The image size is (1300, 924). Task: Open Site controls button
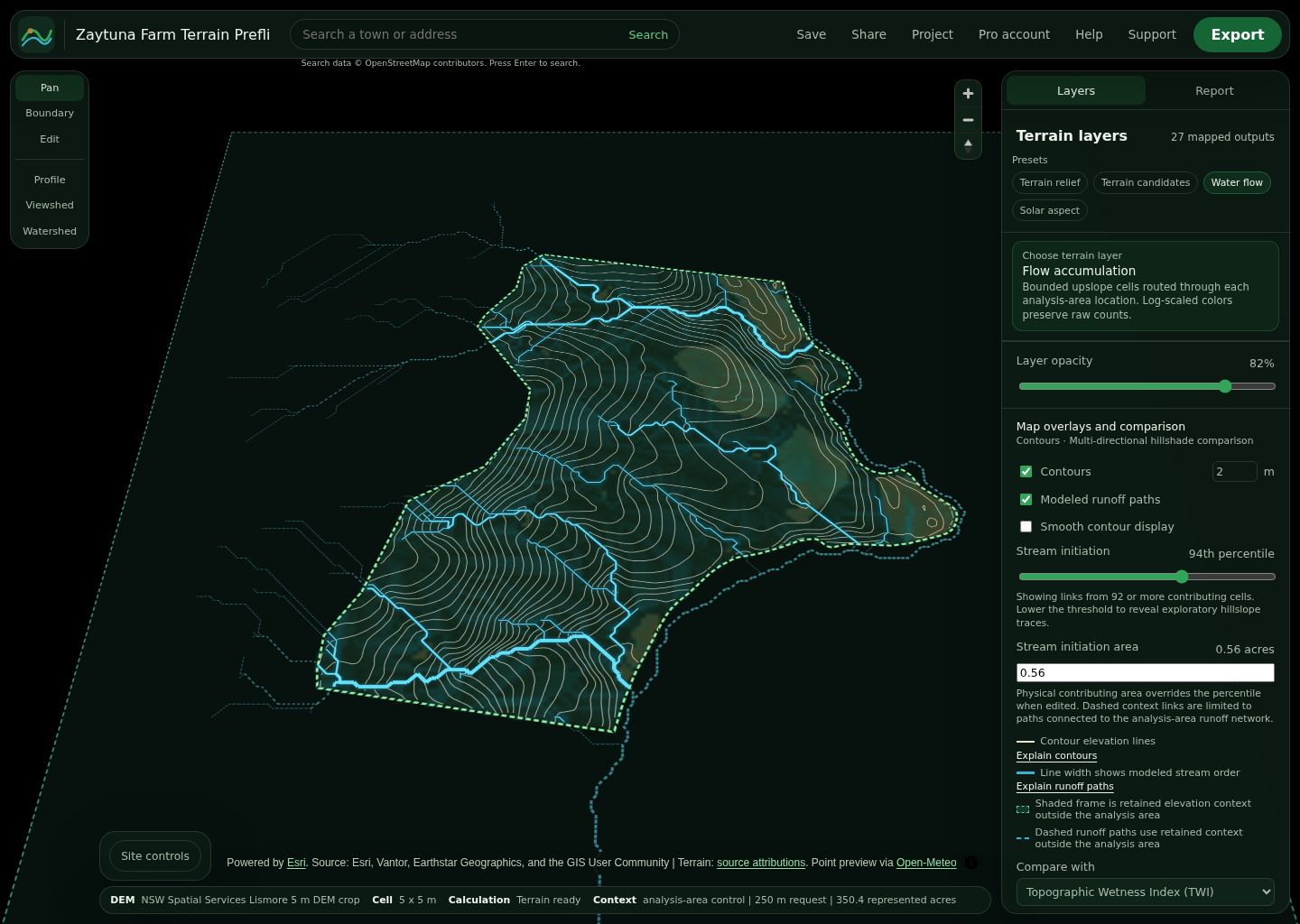click(155, 856)
